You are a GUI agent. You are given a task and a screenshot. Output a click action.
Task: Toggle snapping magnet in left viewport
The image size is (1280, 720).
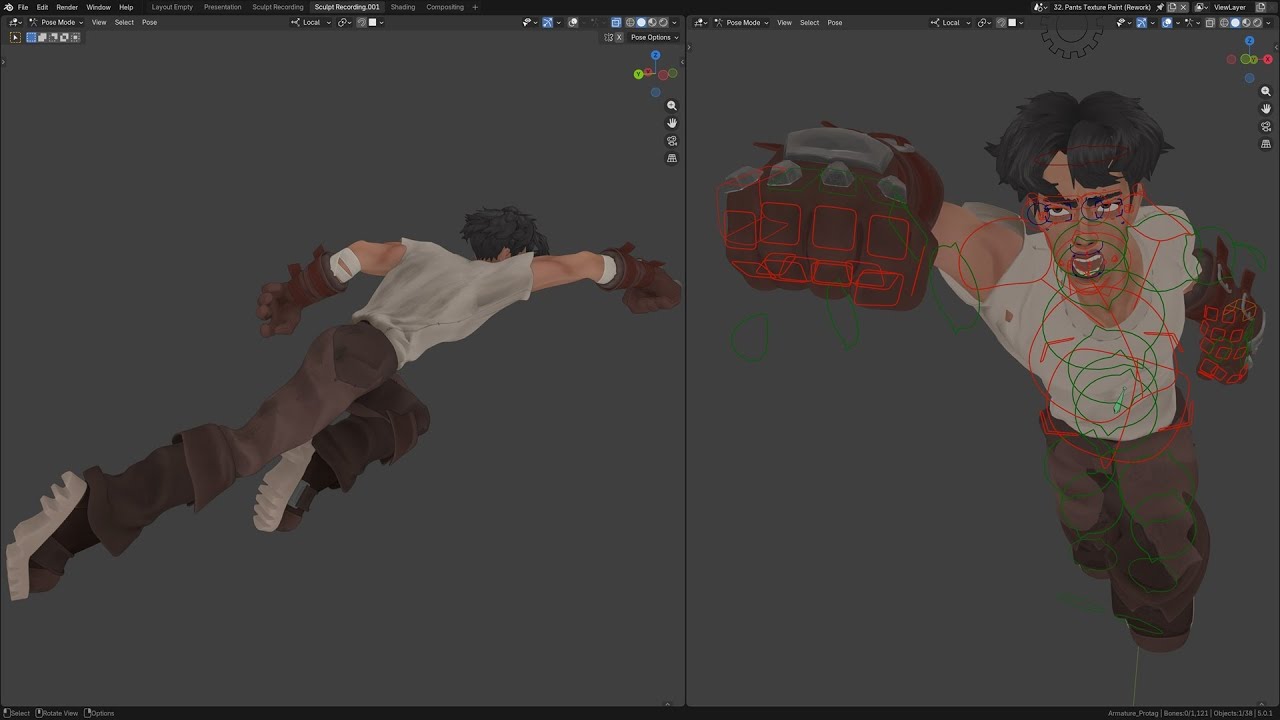[x=361, y=22]
